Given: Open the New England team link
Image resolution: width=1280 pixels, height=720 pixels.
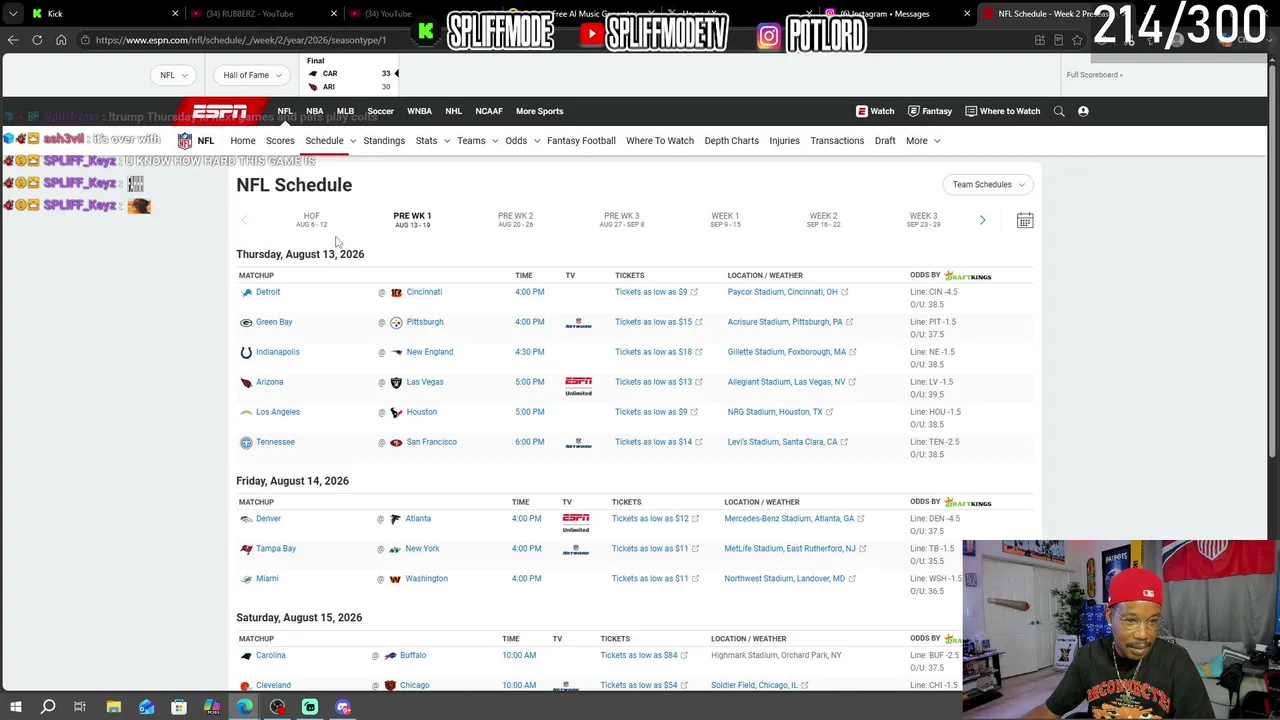Looking at the screenshot, I should (x=430, y=352).
